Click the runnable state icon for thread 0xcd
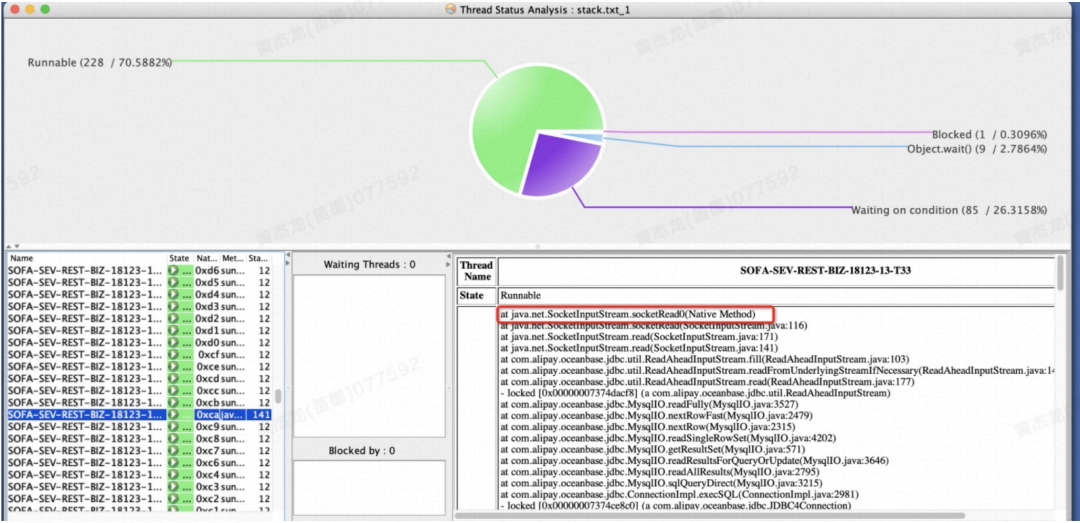This screenshot has height=523, width=1080. tap(174, 379)
